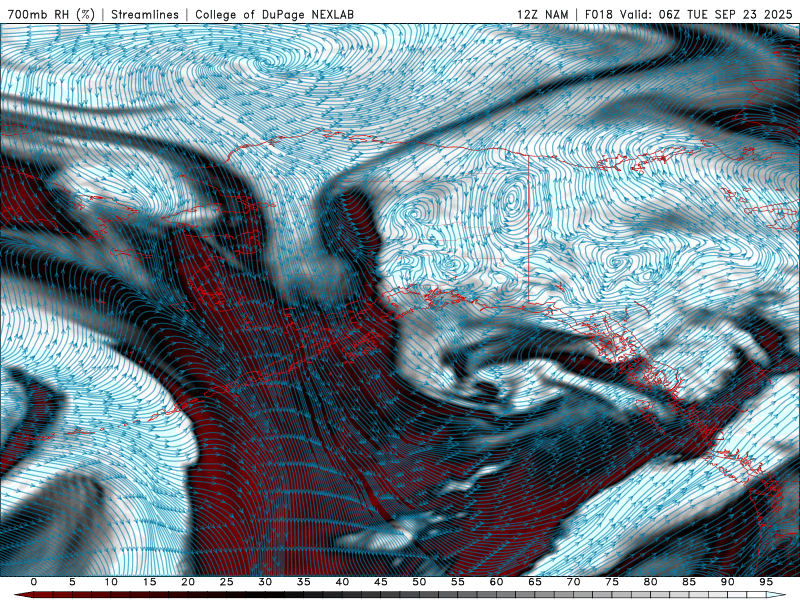The width and height of the screenshot is (800, 600).
Task: Click the "0" value on the color scale
Action: click(x=34, y=582)
